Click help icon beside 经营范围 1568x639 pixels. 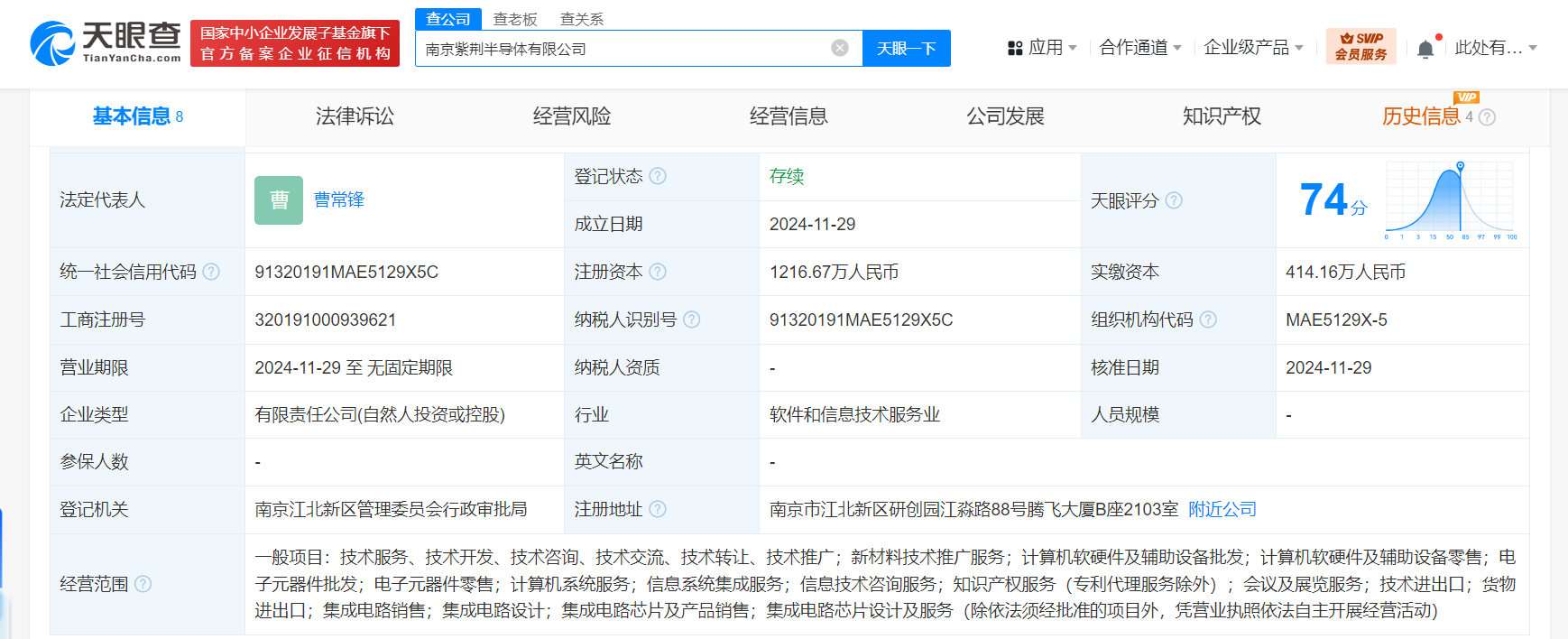pos(143,584)
